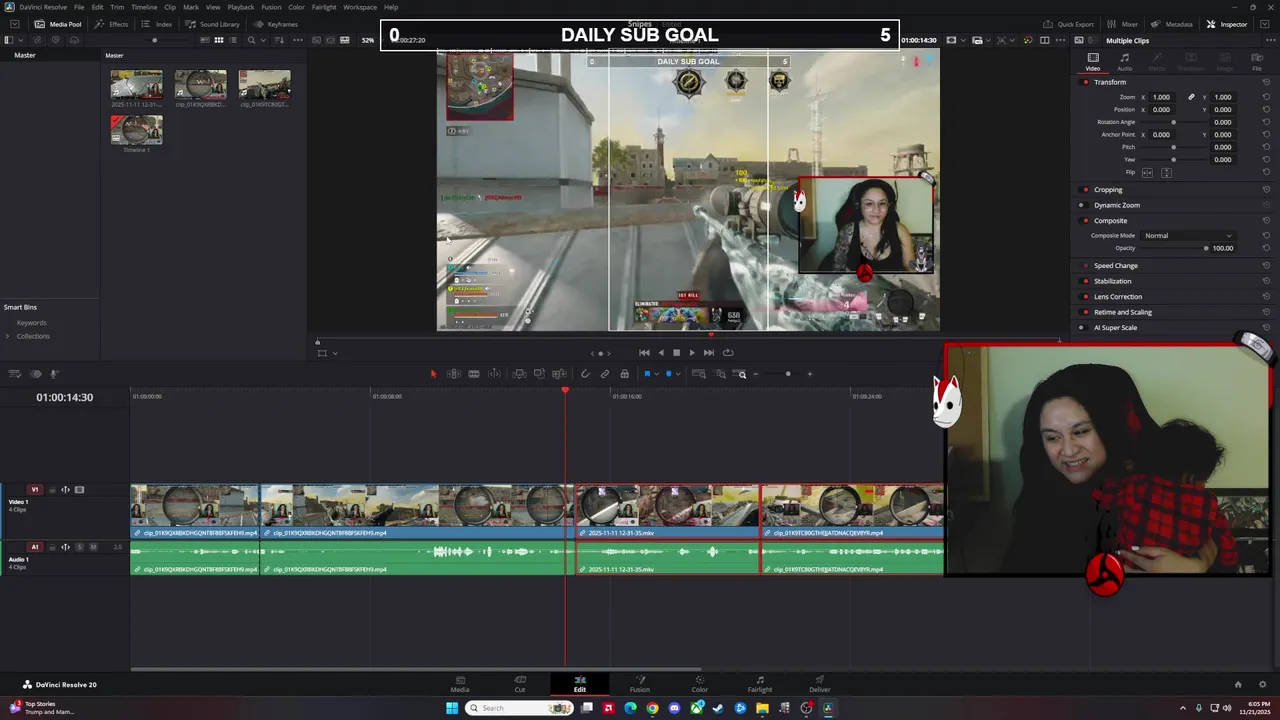Image resolution: width=1280 pixels, height=720 pixels.
Task: Open the workspace layout dropdown at top left
Action: point(14,24)
